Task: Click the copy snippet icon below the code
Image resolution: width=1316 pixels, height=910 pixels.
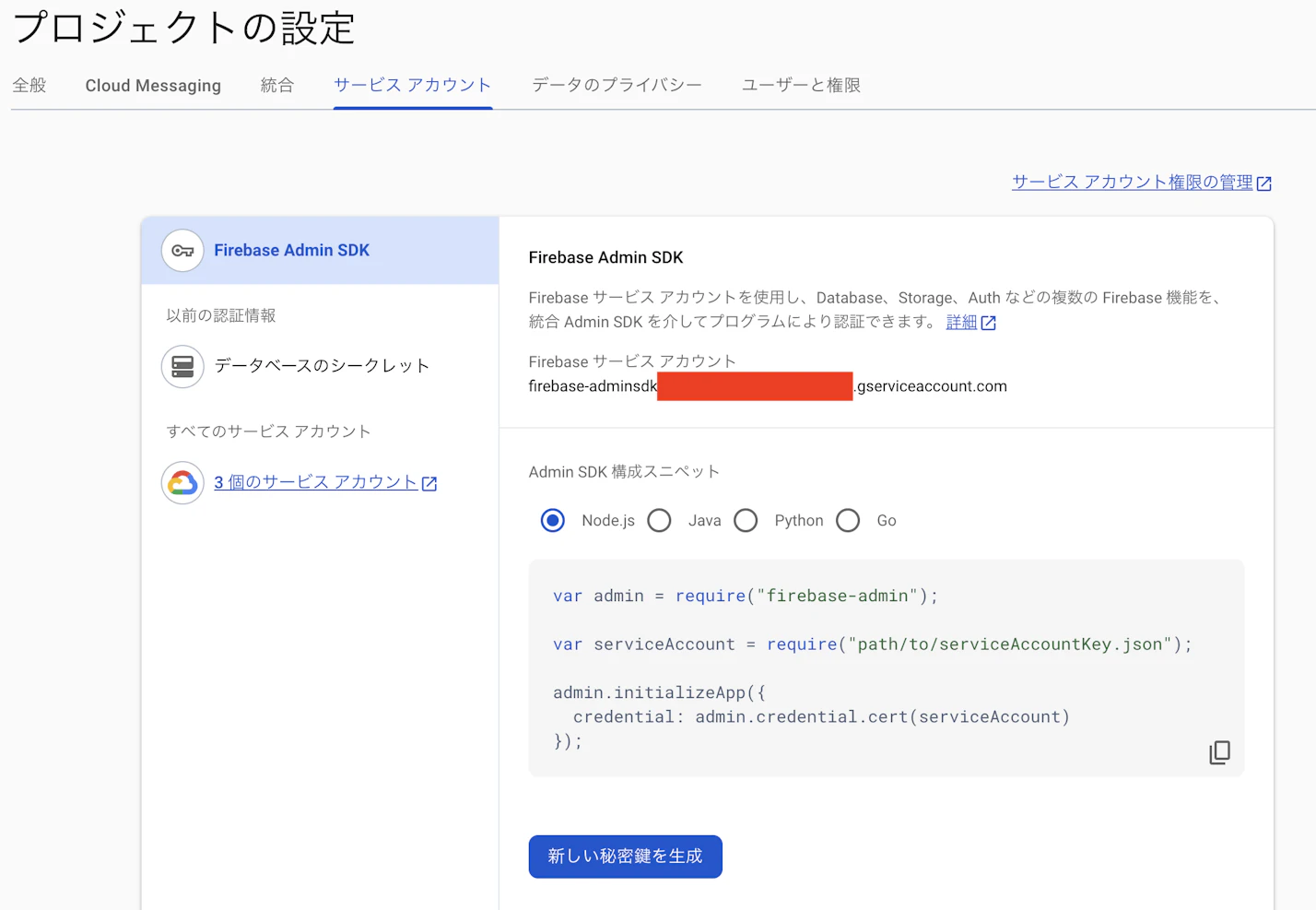Action: (x=1218, y=752)
